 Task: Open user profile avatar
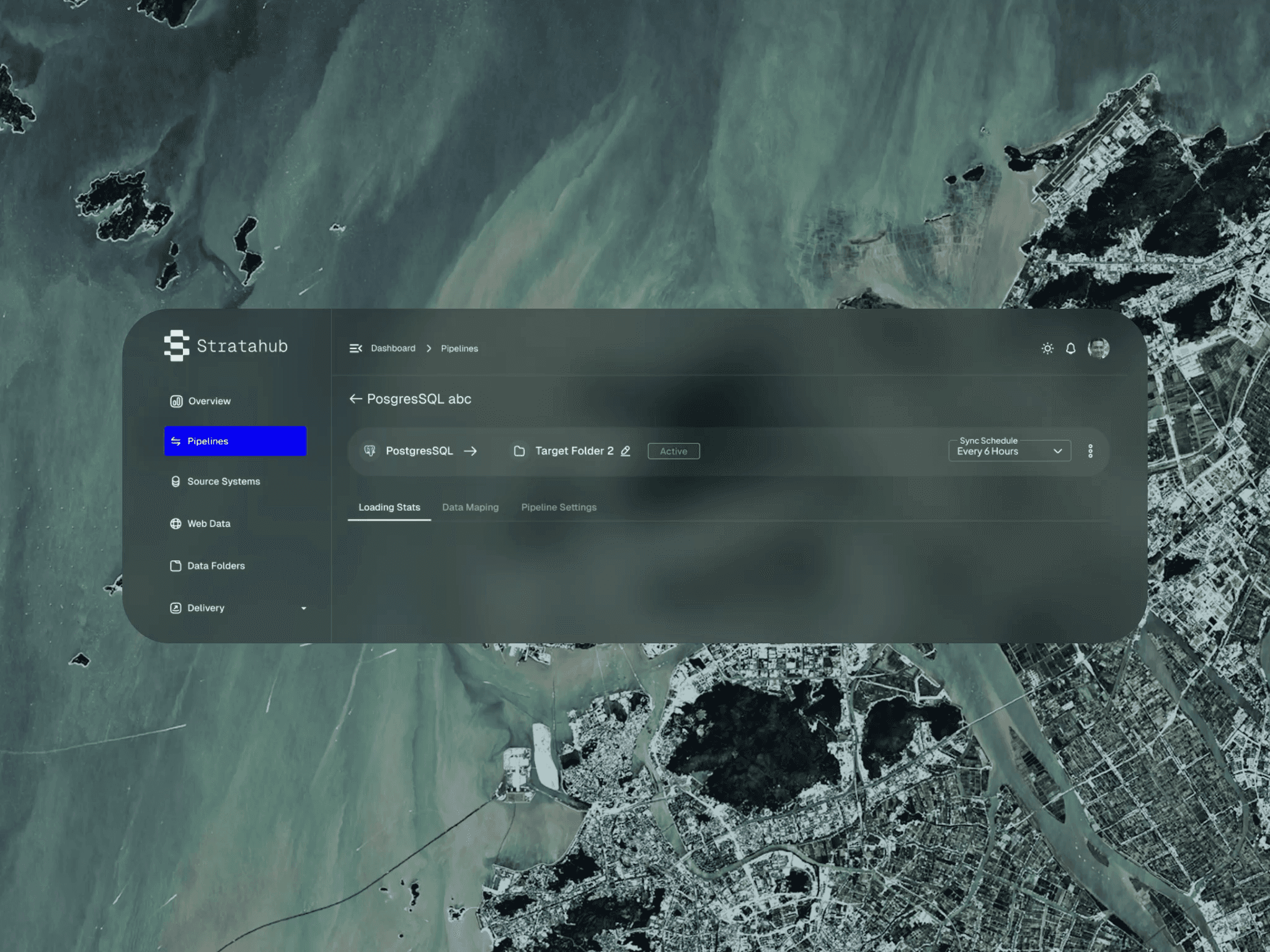click(x=1098, y=348)
